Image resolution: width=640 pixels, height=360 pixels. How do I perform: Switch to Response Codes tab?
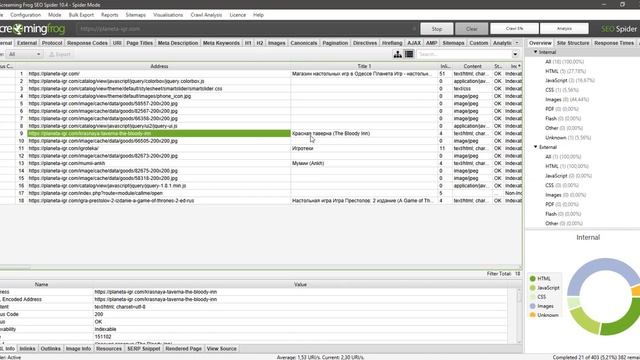click(87, 43)
